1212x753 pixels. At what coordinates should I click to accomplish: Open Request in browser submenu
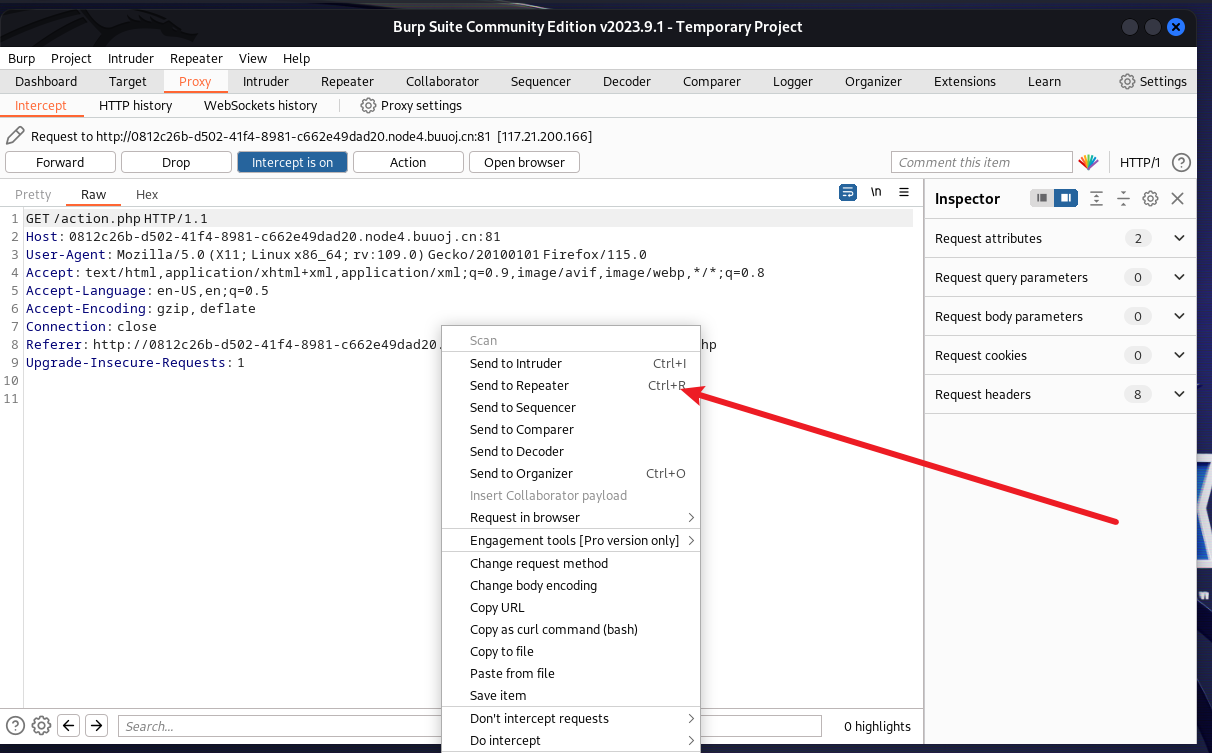(x=571, y=518)
